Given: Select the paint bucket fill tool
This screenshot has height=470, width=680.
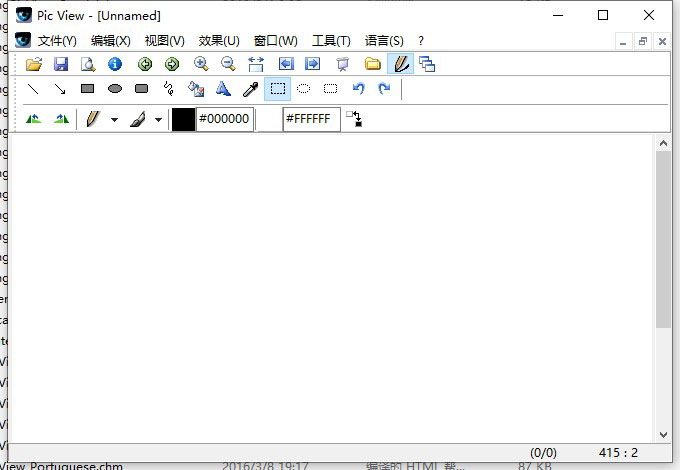Looking at the screenshot, I should [196, 89].
